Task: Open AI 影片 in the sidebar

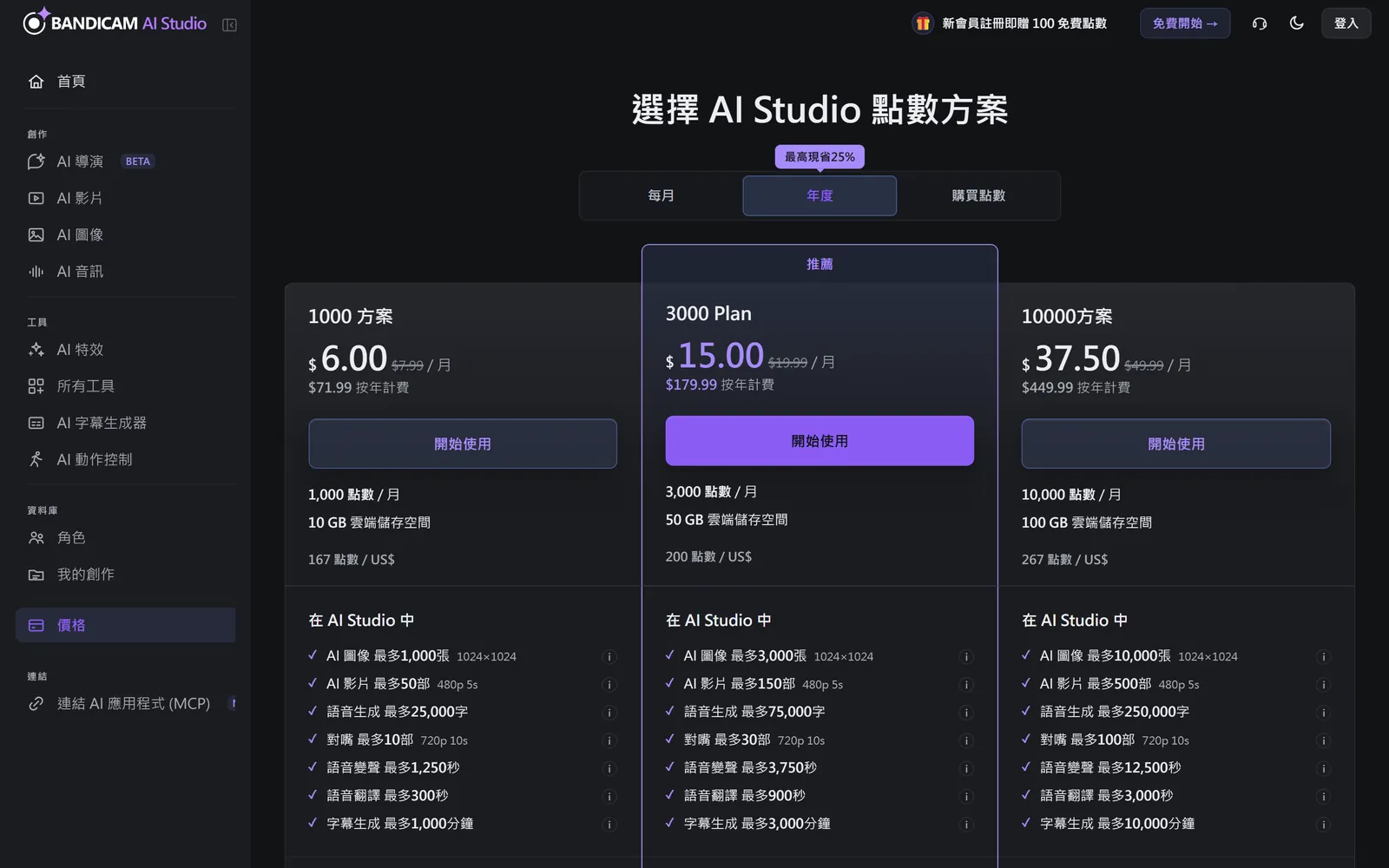Action: click(x=126, y=198)
